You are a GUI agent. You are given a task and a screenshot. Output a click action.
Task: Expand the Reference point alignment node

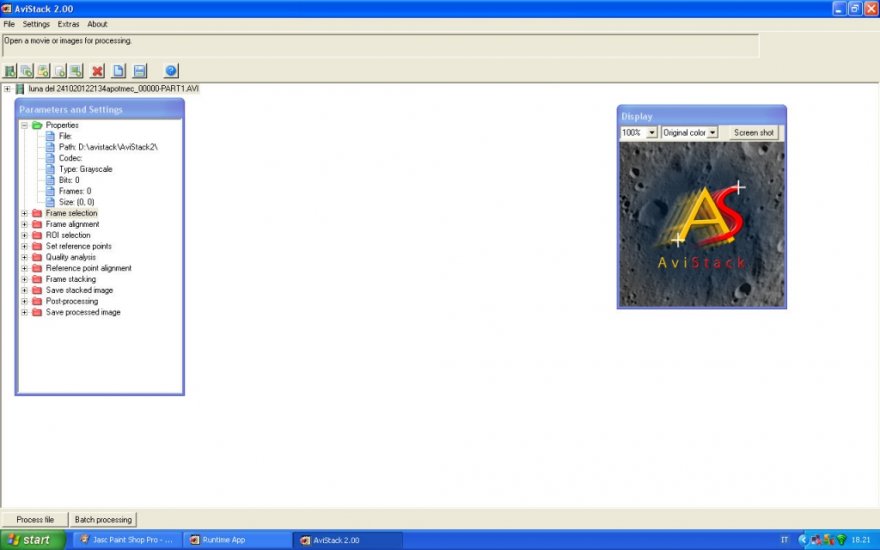25,268
